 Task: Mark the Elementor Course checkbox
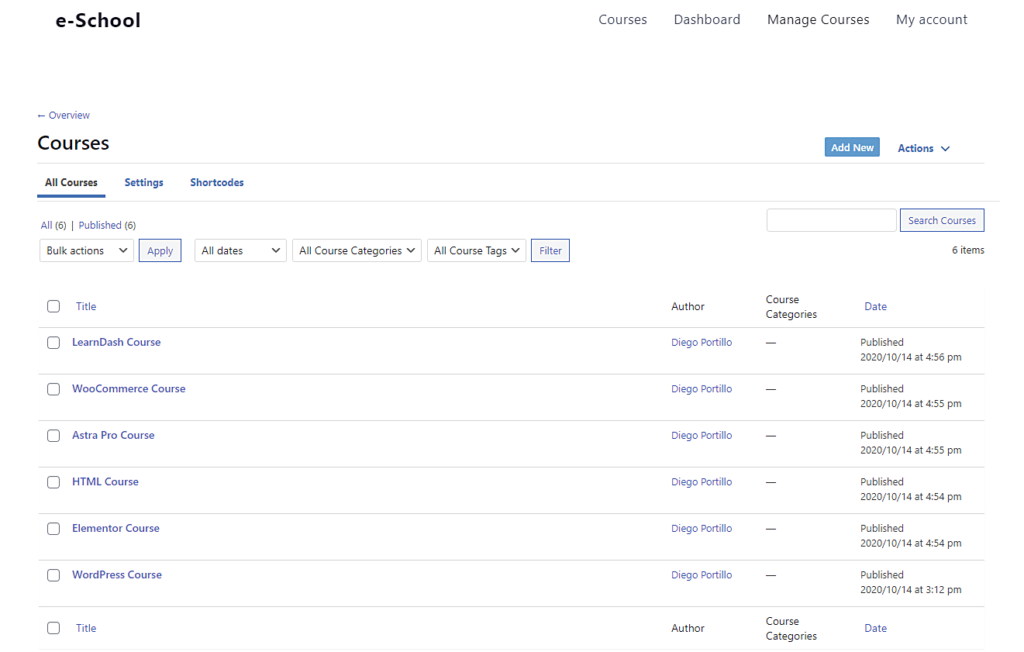point(54,529)
